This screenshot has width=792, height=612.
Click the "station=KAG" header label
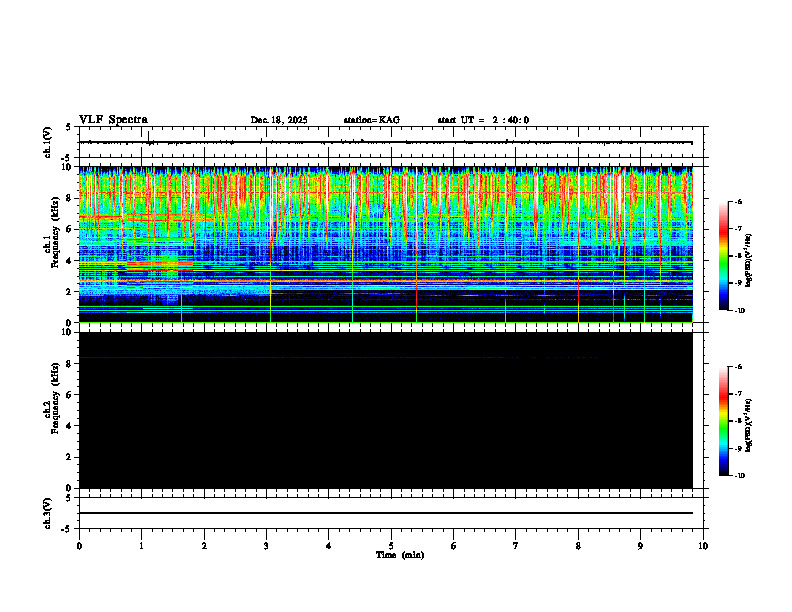[x=372, y=120]
